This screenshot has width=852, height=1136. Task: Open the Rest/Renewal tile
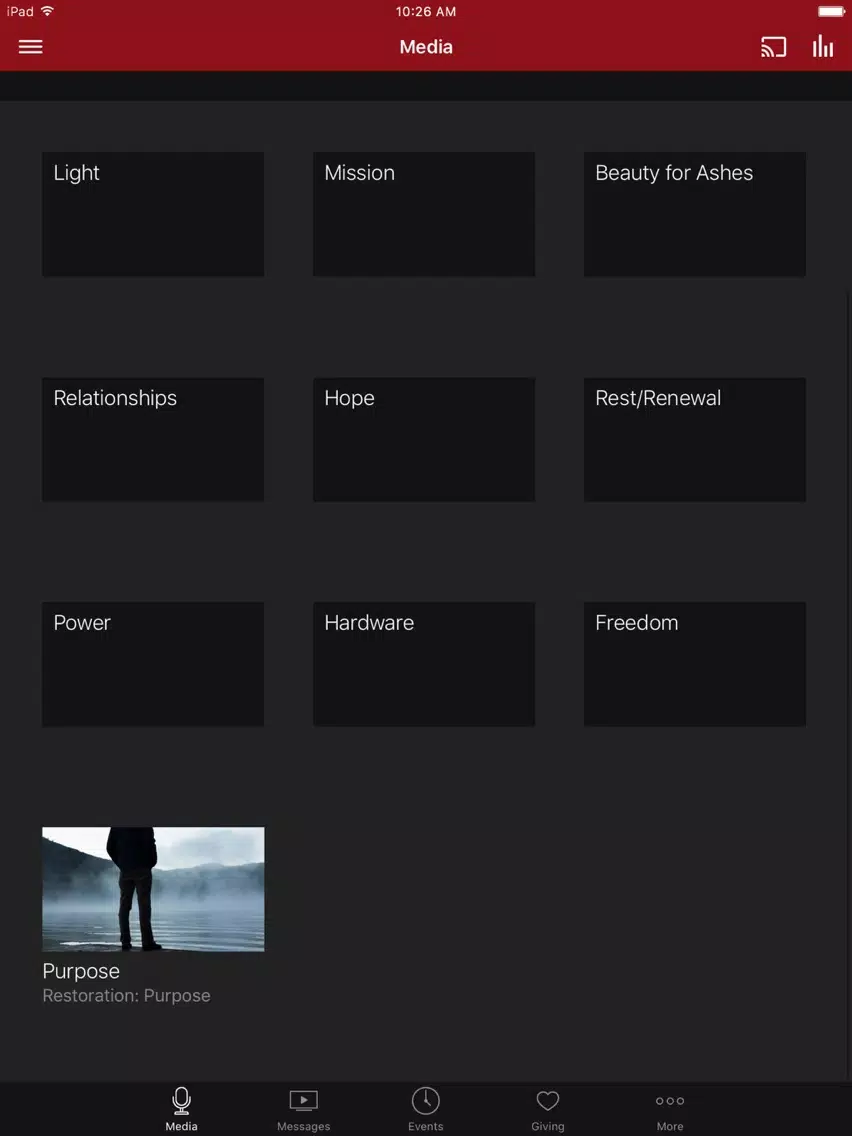[695, 440]
